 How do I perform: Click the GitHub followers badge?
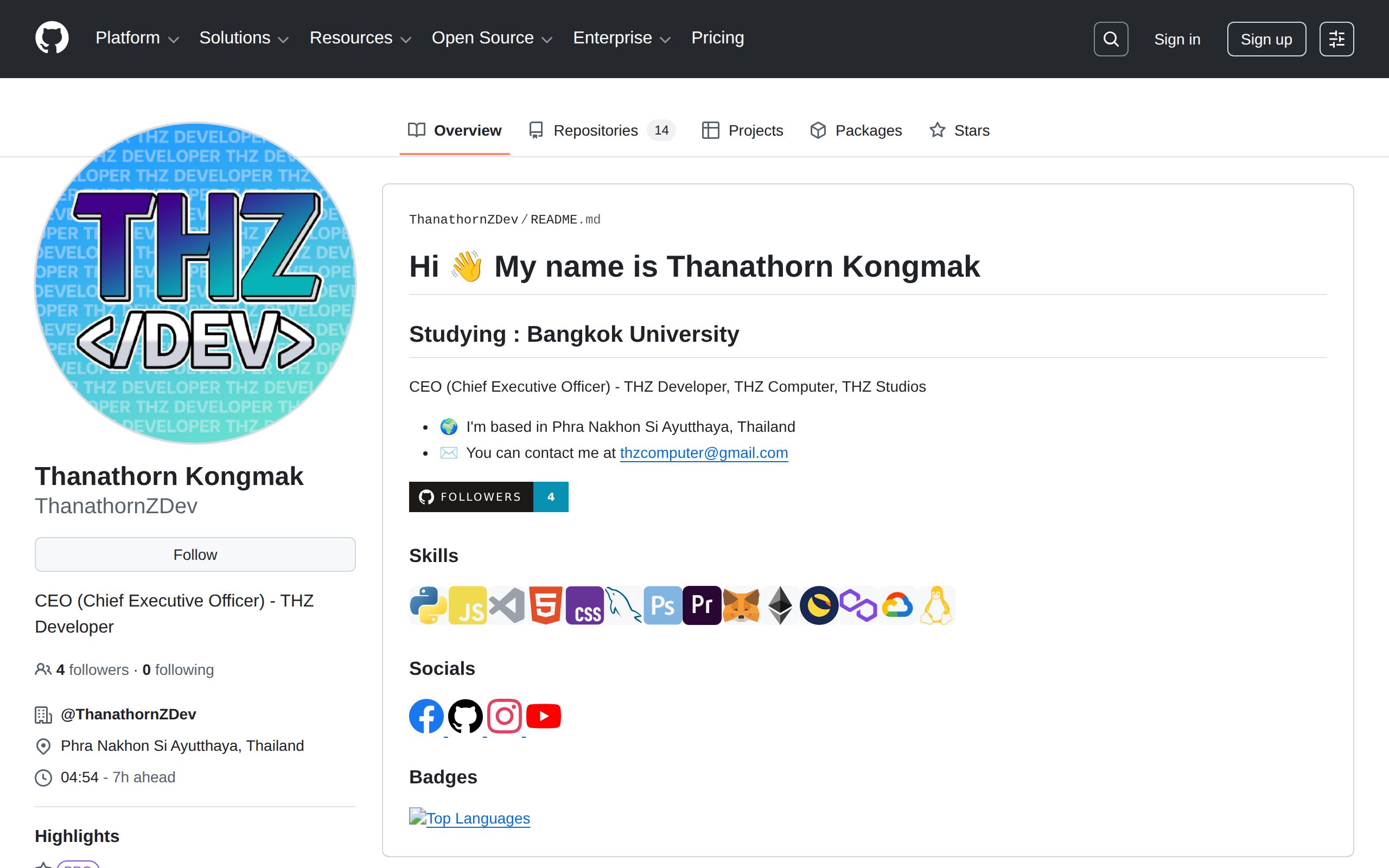pyautogui.click(x=488, y=496)
